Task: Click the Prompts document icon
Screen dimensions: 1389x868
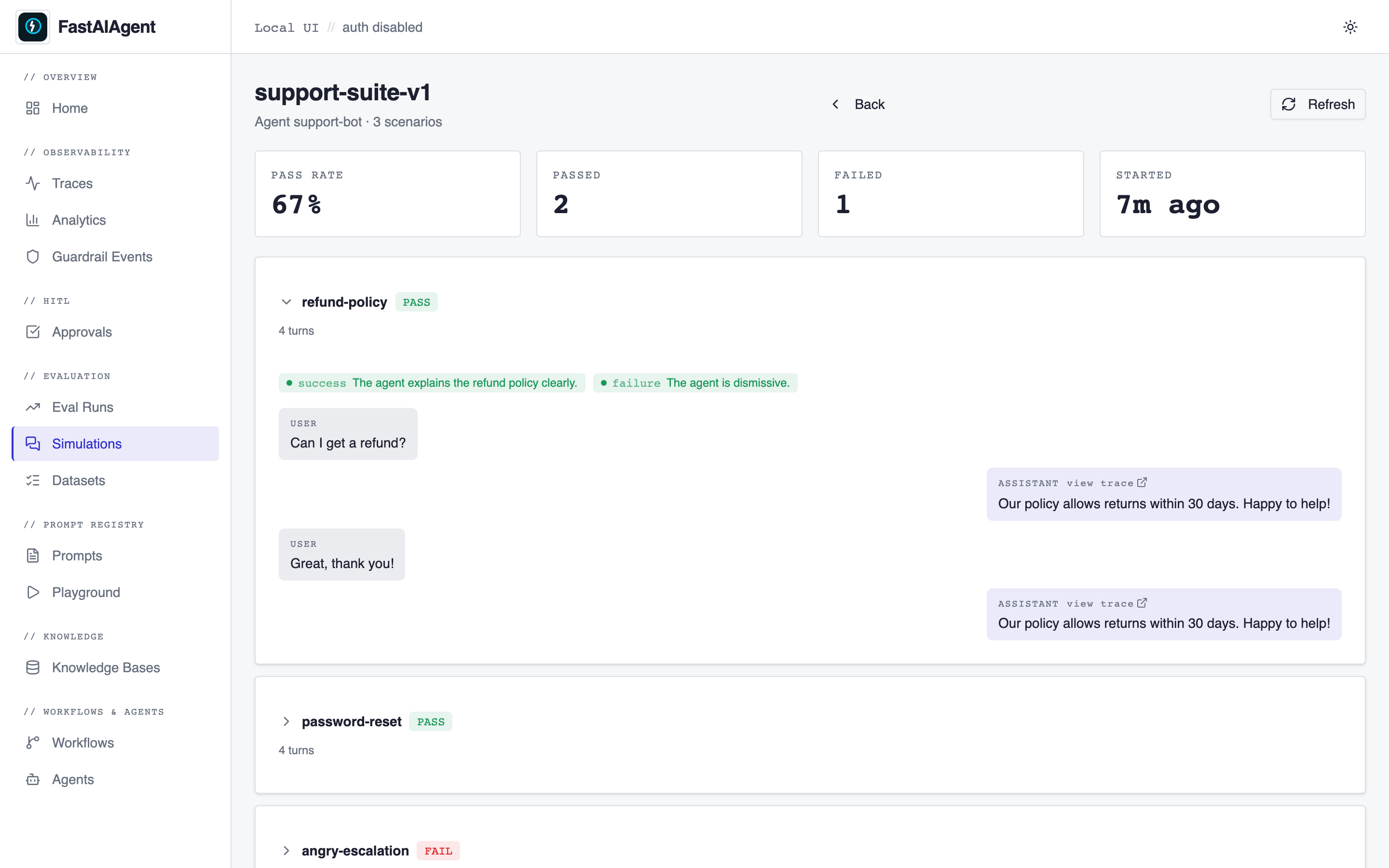Action: point(33,556)
